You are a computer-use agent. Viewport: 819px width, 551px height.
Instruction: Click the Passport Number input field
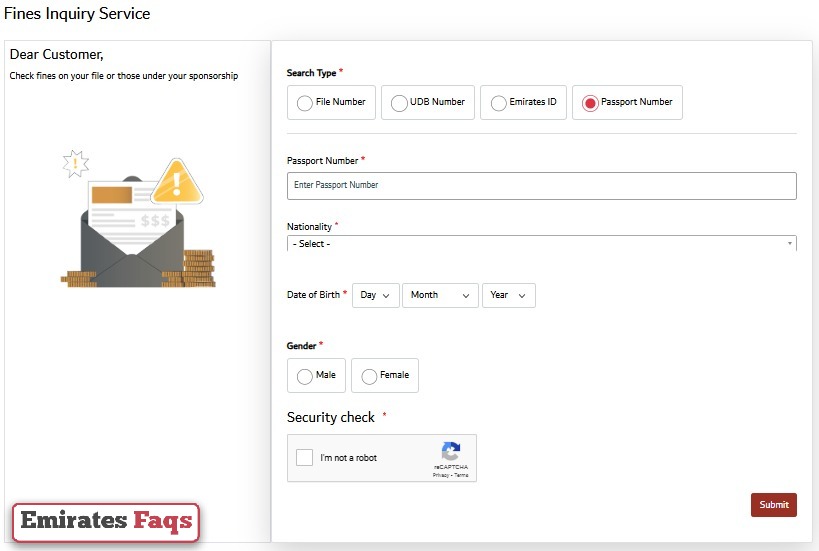[x=541, y=186]
